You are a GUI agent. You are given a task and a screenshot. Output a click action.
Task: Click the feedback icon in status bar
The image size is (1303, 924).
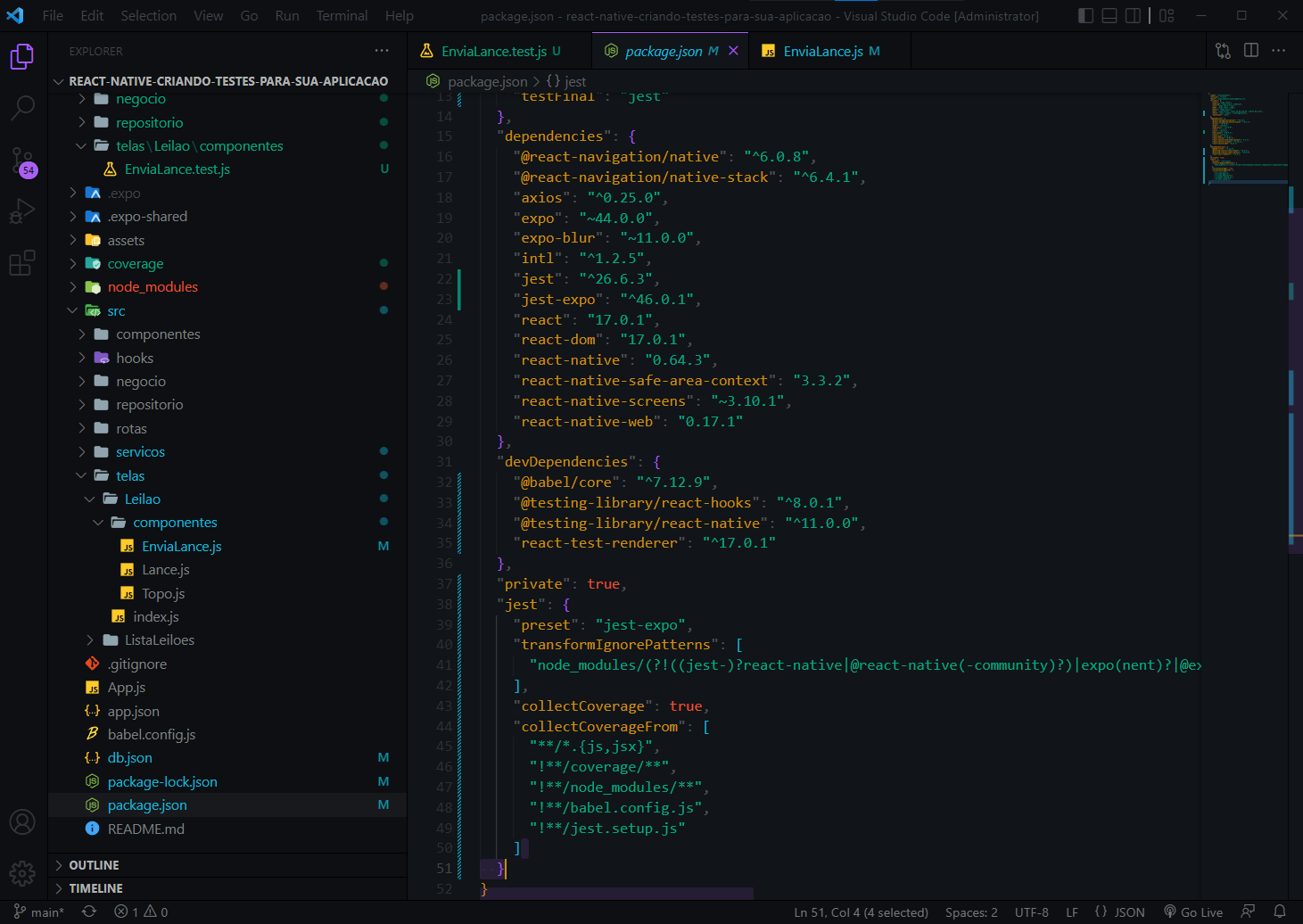(x=1248, y=912)
